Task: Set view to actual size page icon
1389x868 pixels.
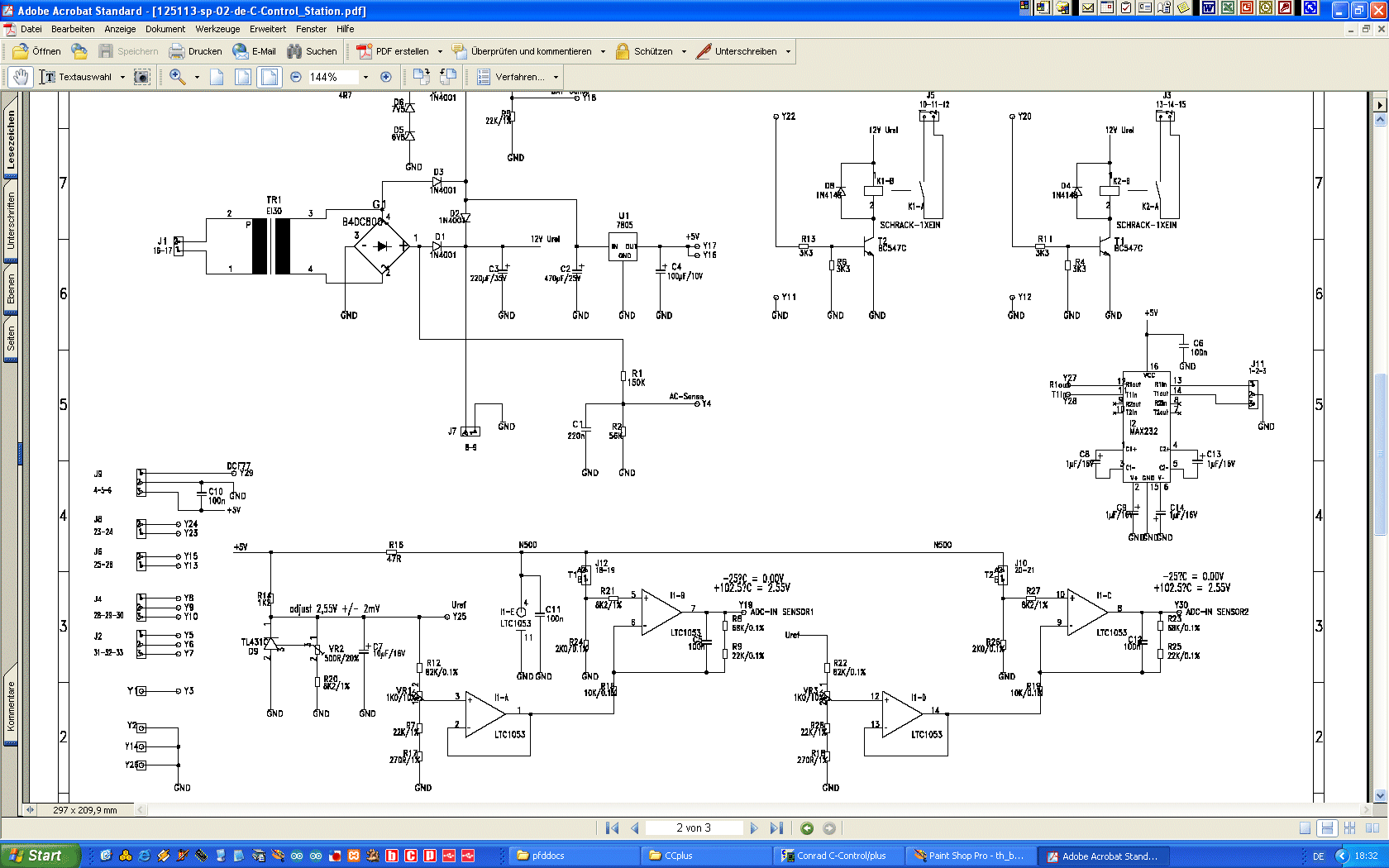Action: (217, 77)
